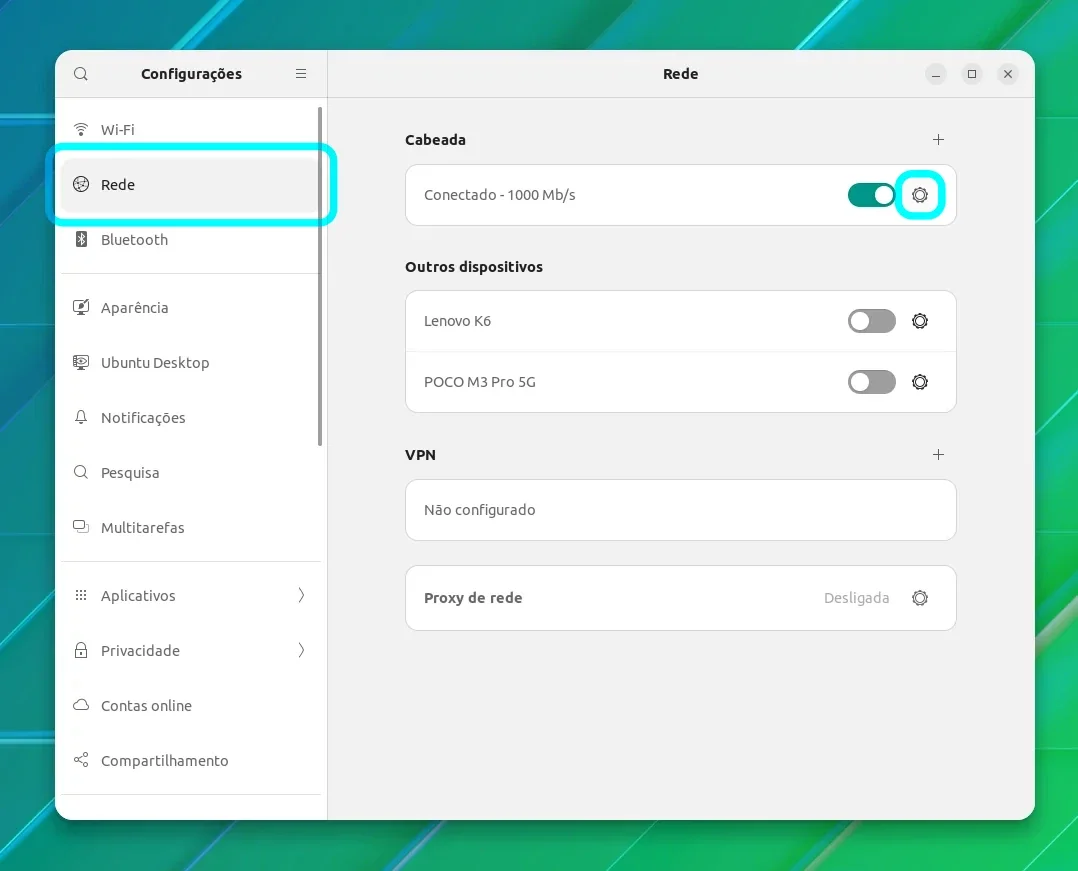Open the wired connection gear settings
This screenshot has width=1078, height=871.
tap(919, 195)
